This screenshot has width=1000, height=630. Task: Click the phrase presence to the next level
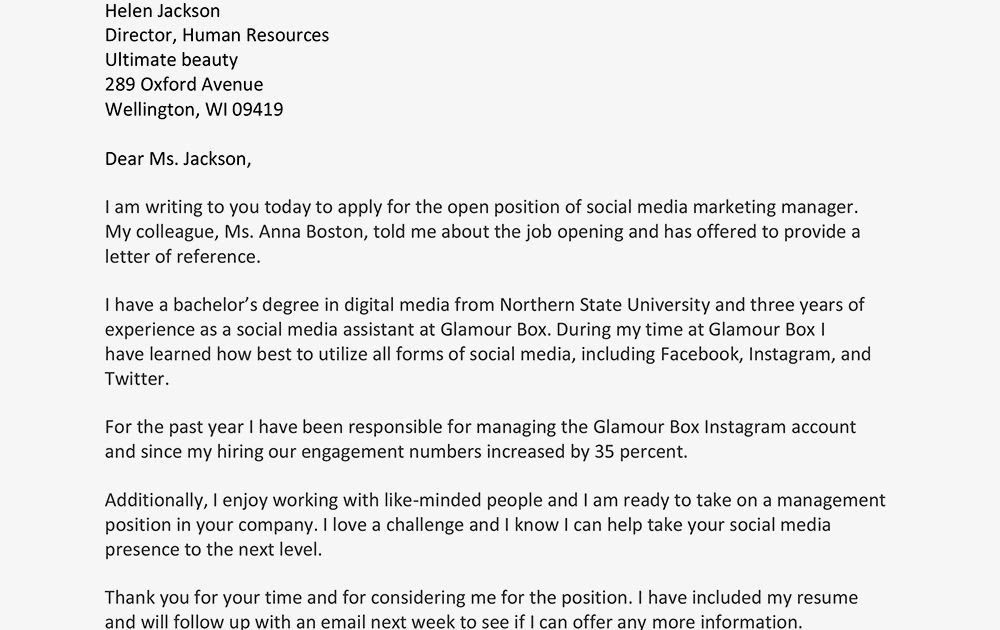coord(213,550)
